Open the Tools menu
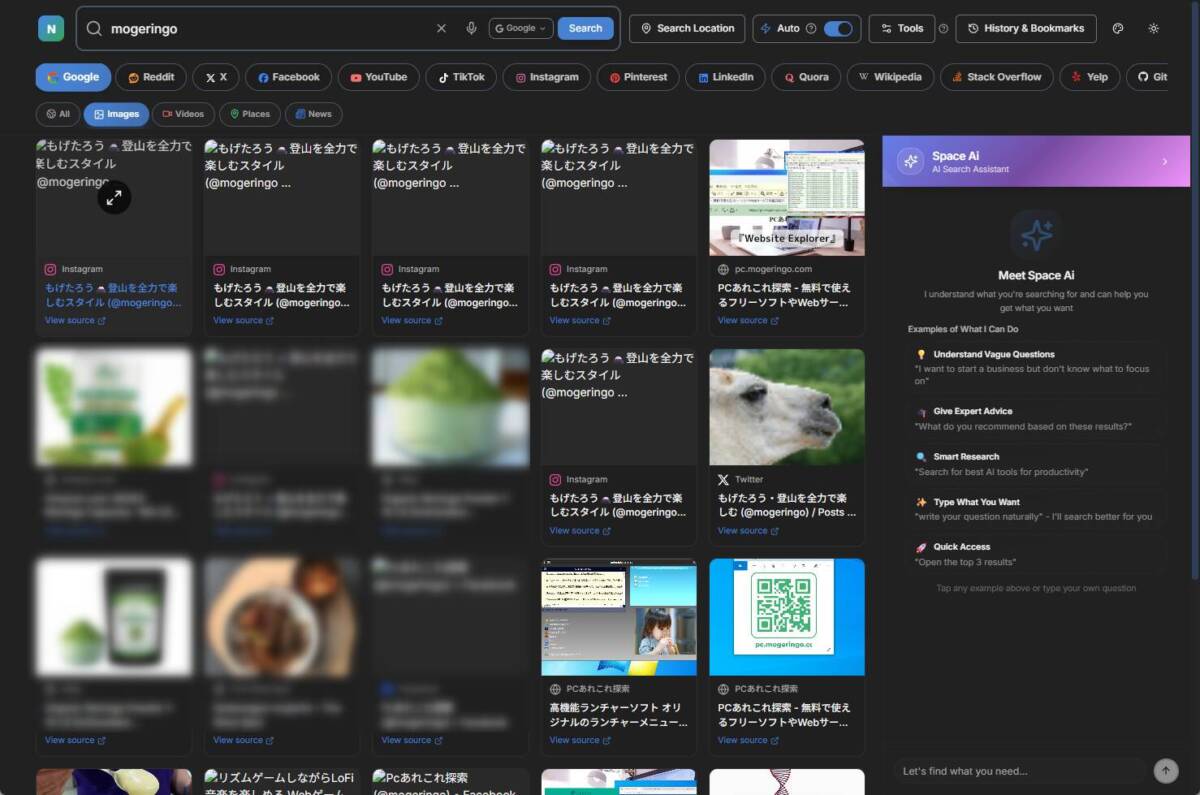Screen dimensions: 1200x795 pyautogui.click(x=901, y=28)
